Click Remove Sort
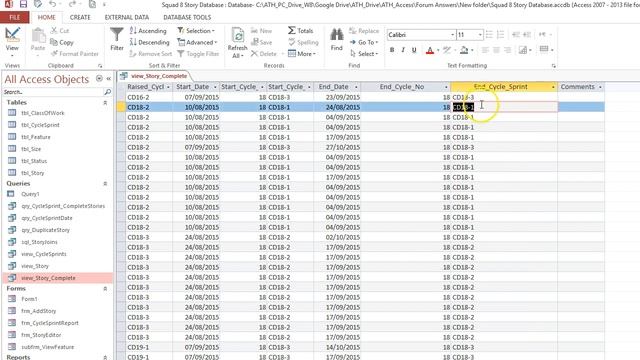This screenshot has width=640, height=360. [x=151, y=53]
